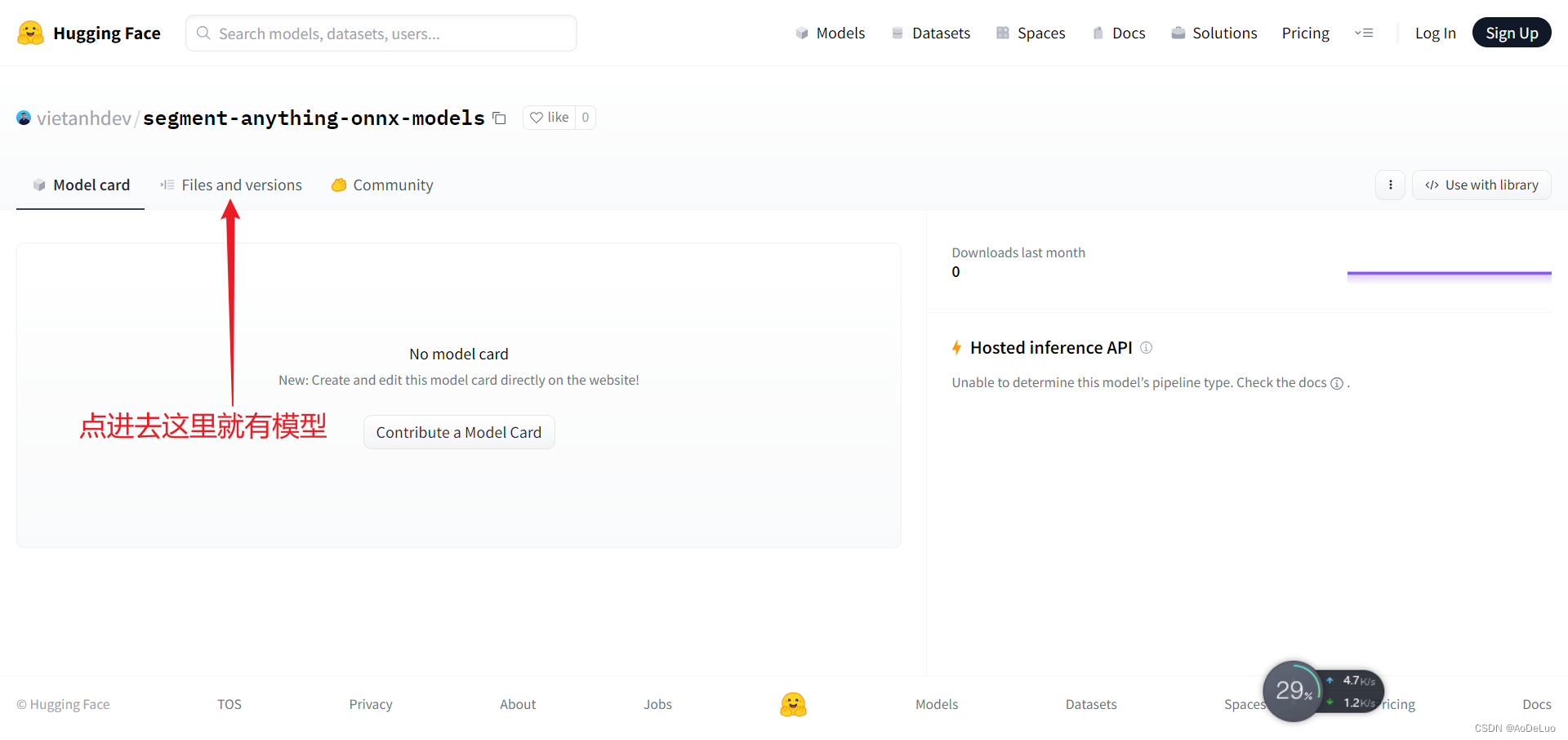Screen dimensions: 1568x740
Task: Click the vietanhdev user avatar
Action: click(24, 118)
